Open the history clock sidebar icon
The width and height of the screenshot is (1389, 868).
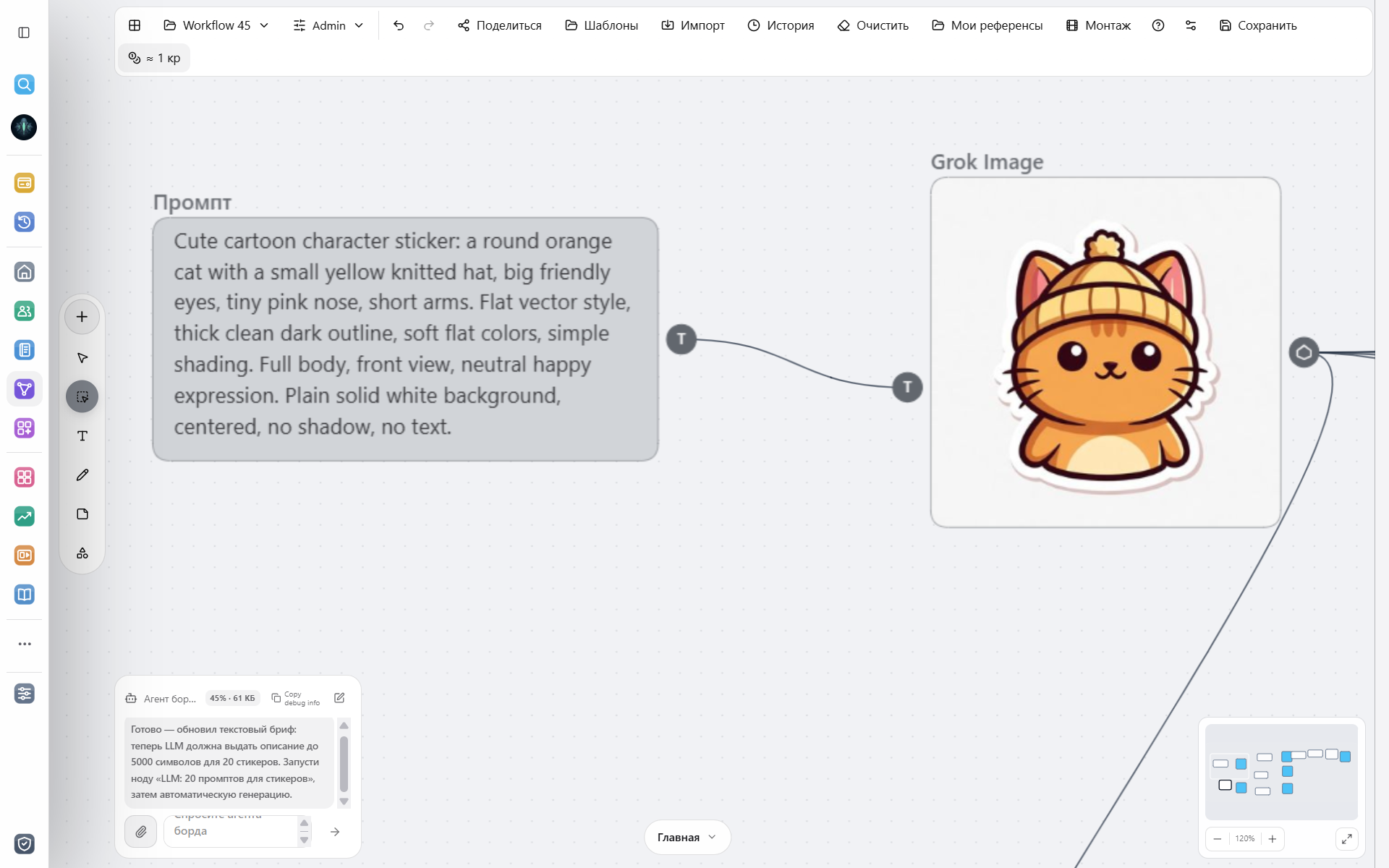pyautogui.click(x=24, y=222)
